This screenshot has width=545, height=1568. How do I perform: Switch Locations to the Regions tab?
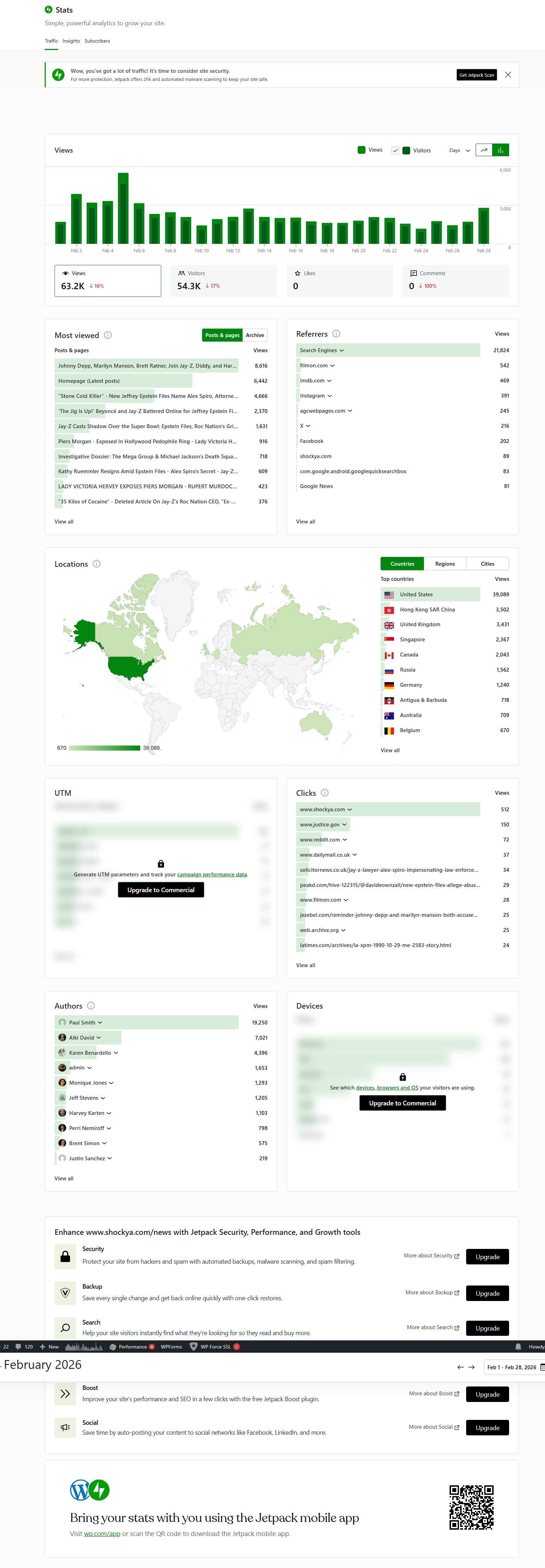point(445,564)
